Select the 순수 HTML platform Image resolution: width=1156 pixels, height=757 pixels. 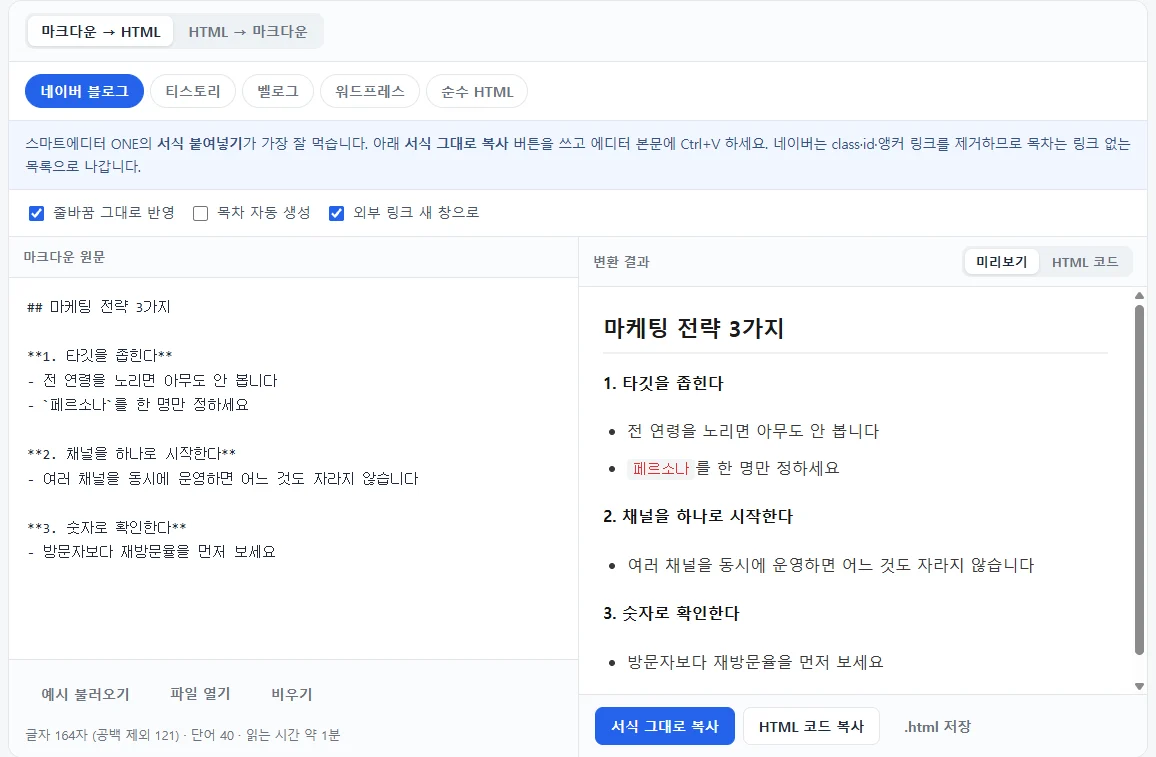point(477,91)
